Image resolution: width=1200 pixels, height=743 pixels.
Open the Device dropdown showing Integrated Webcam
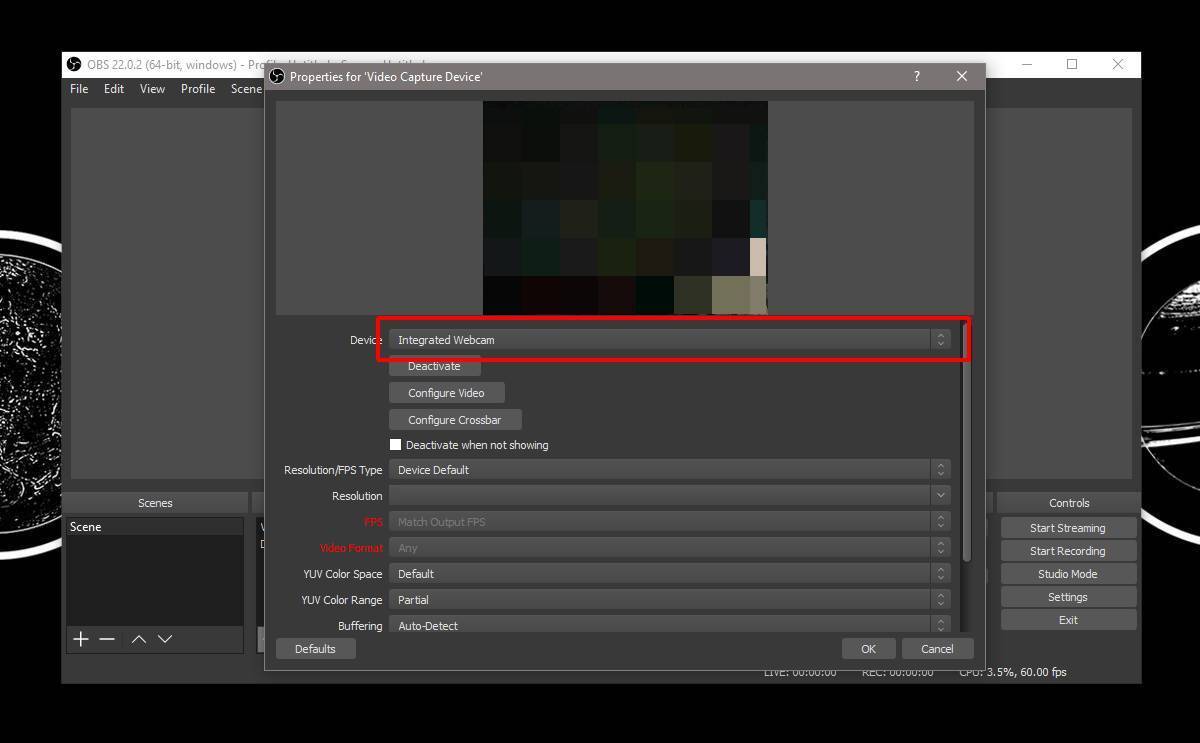click(x=668, y=340)
